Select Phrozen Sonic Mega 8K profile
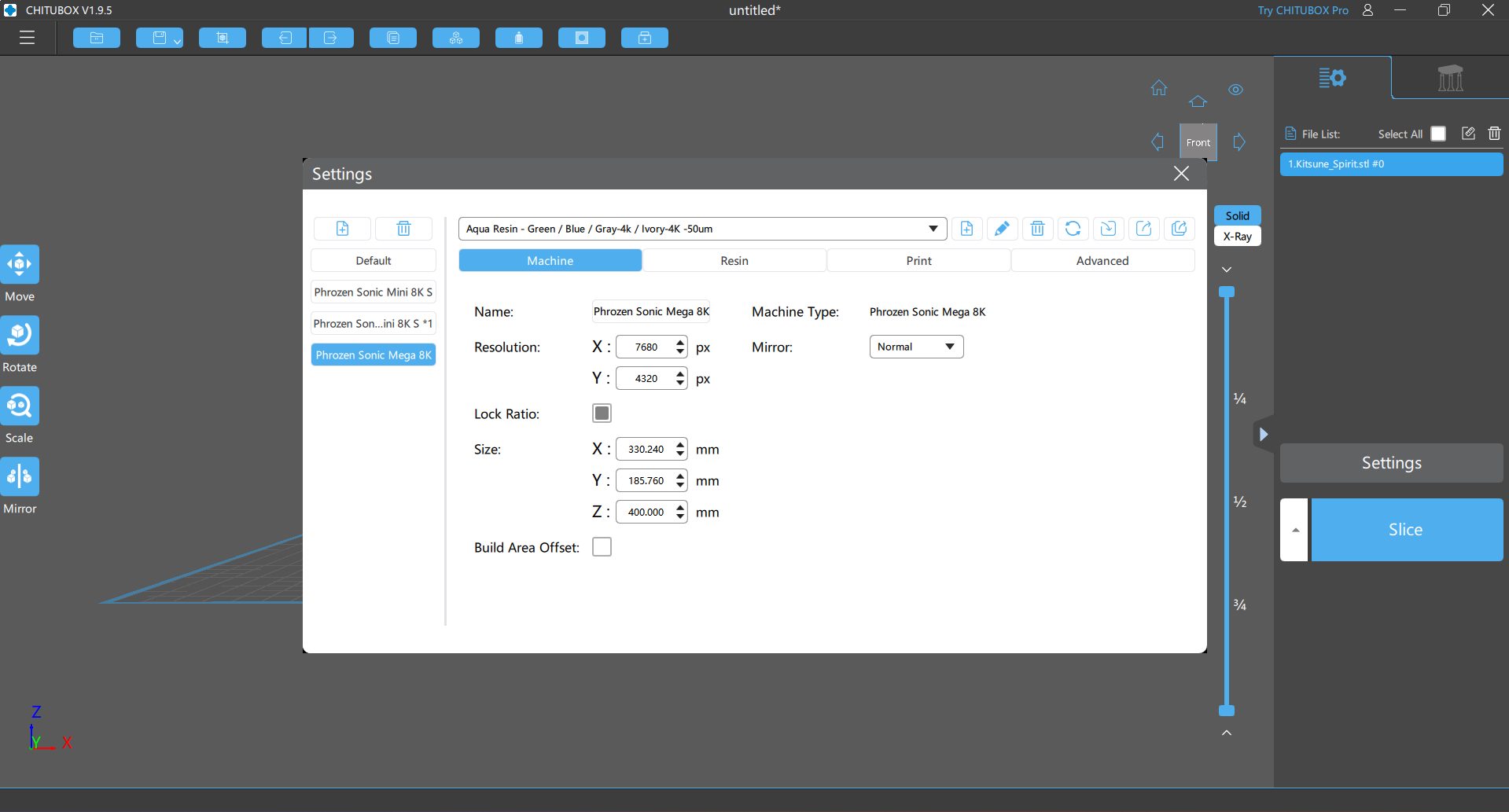 [374, 355]
